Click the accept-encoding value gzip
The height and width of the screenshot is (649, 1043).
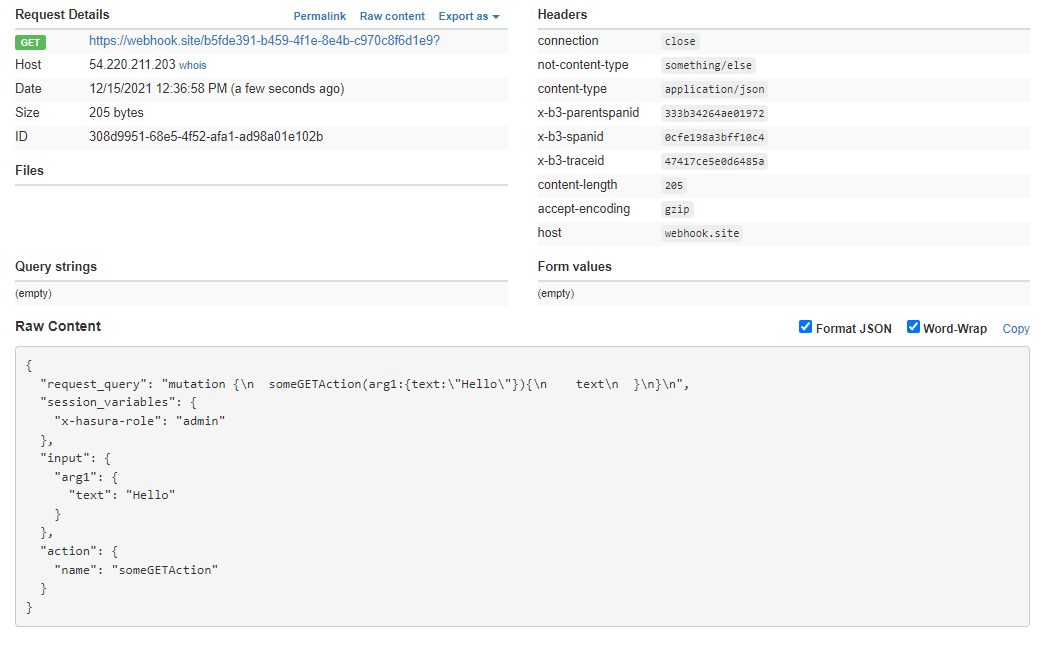point(677,208)
